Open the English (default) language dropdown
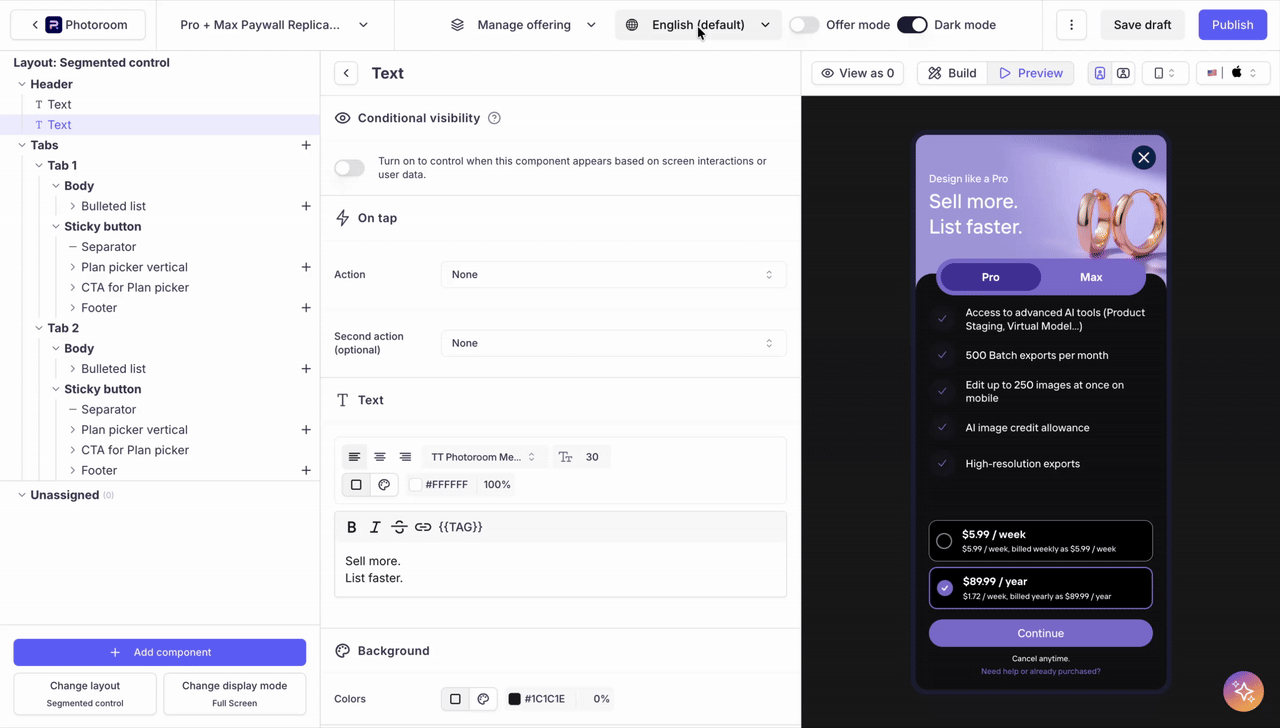 coord(698,25)
